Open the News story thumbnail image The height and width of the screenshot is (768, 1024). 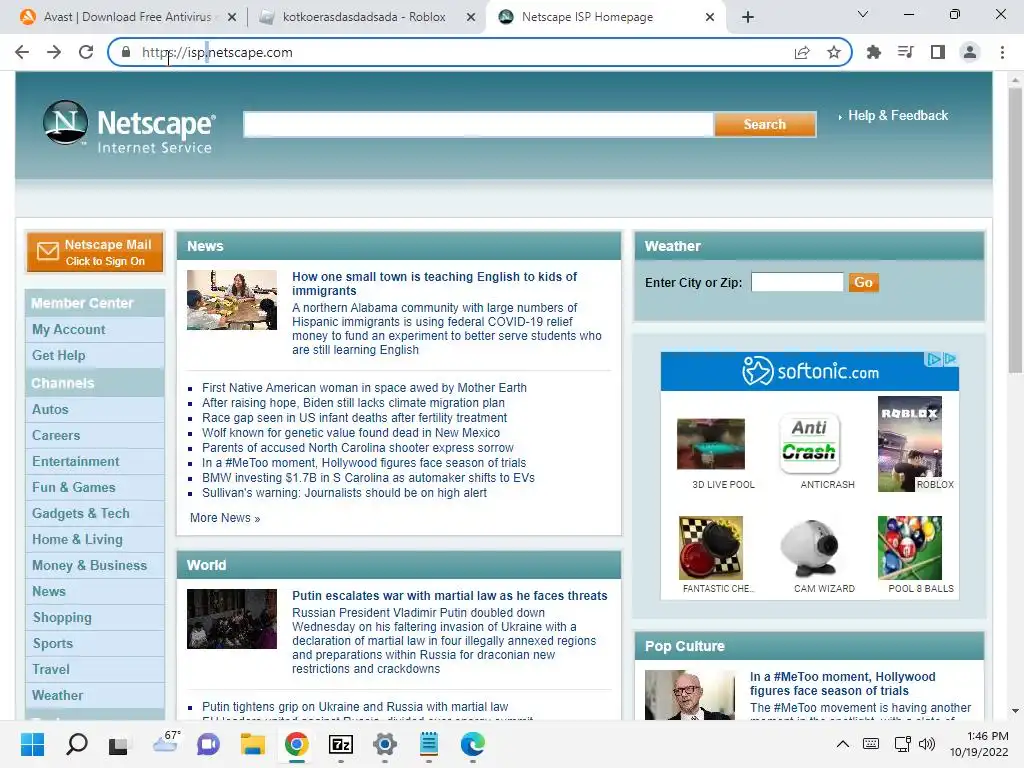pyautogui.click(x=232, y=300)
